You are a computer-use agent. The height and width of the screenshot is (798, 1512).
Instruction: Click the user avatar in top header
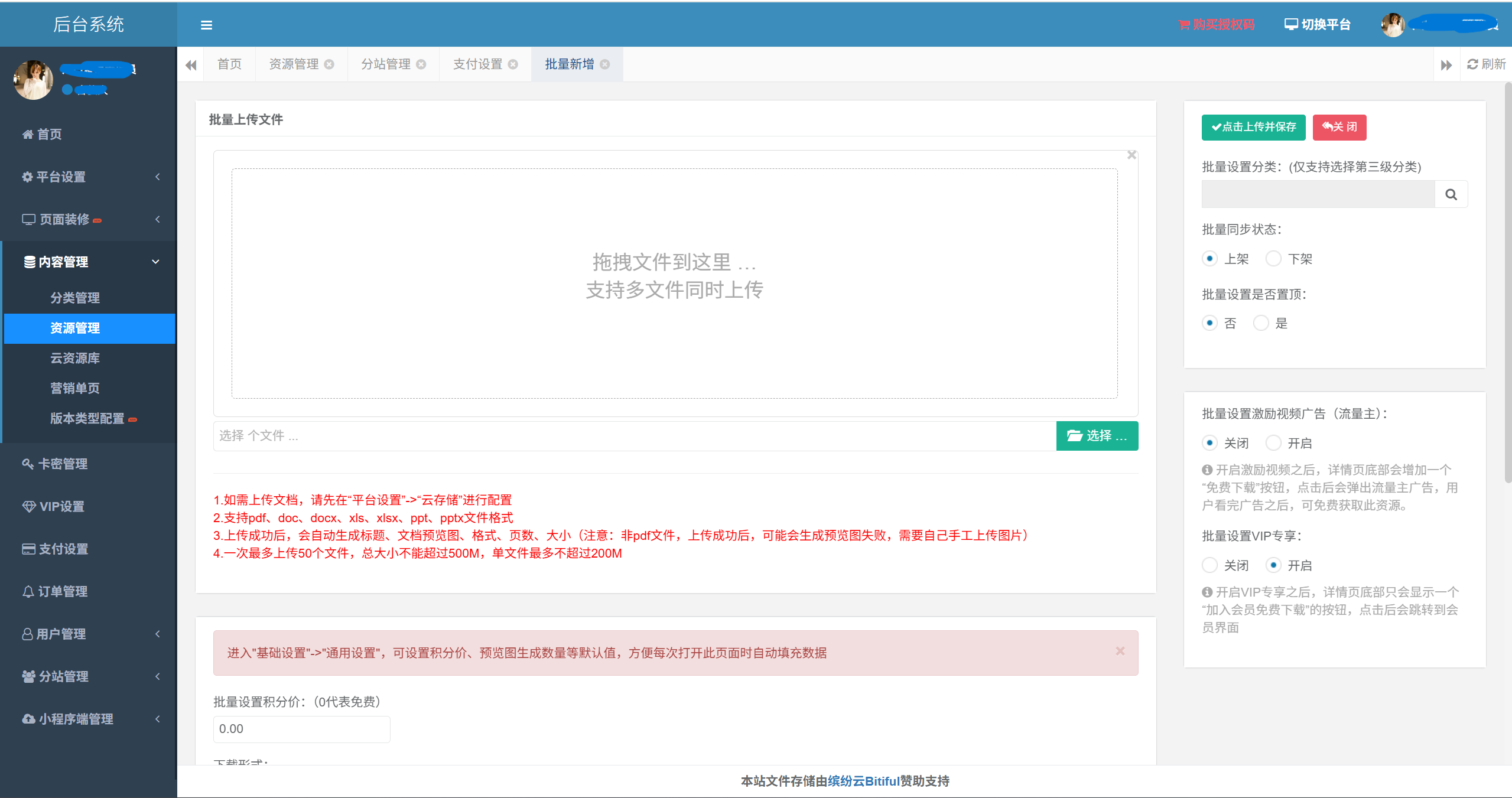pos(1393,25)
